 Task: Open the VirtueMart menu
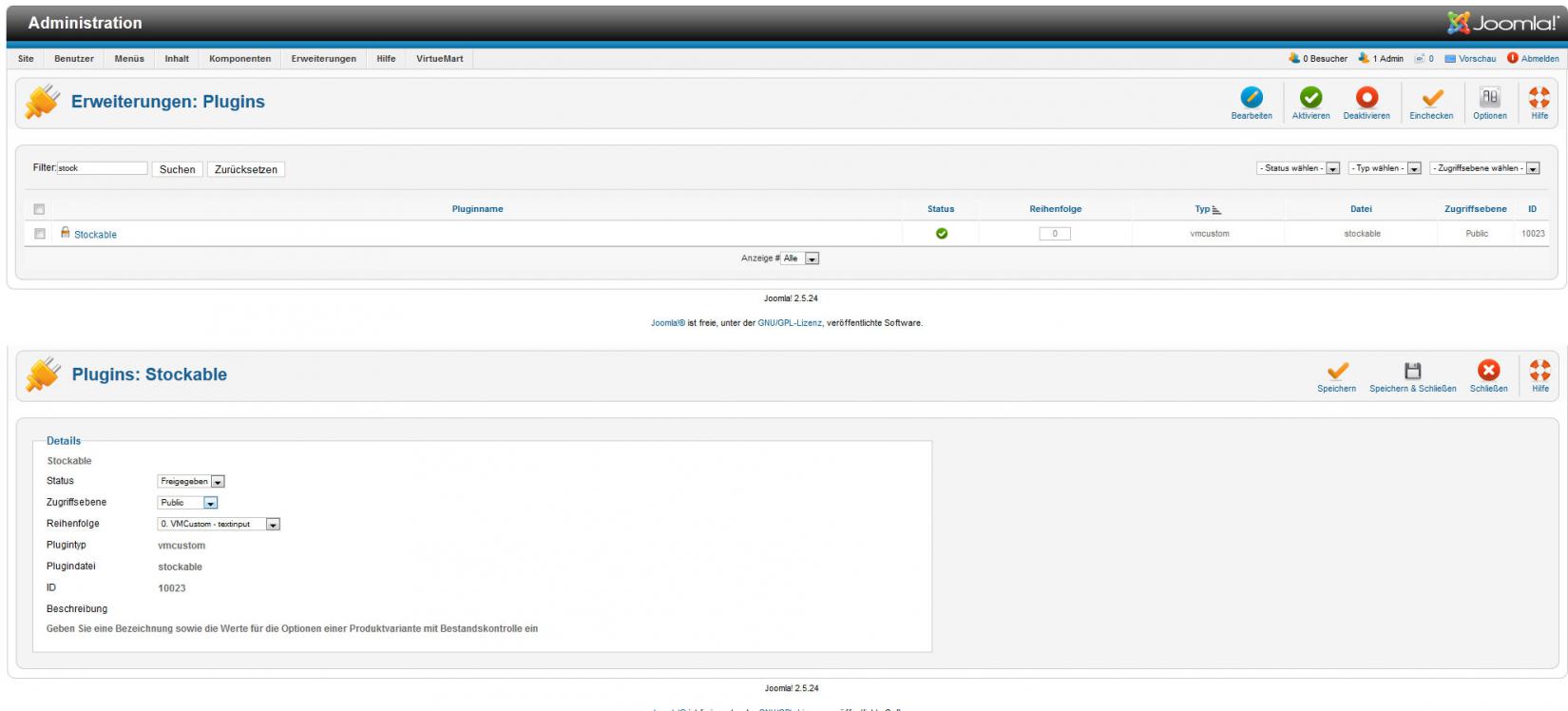[x=439, y=59]
